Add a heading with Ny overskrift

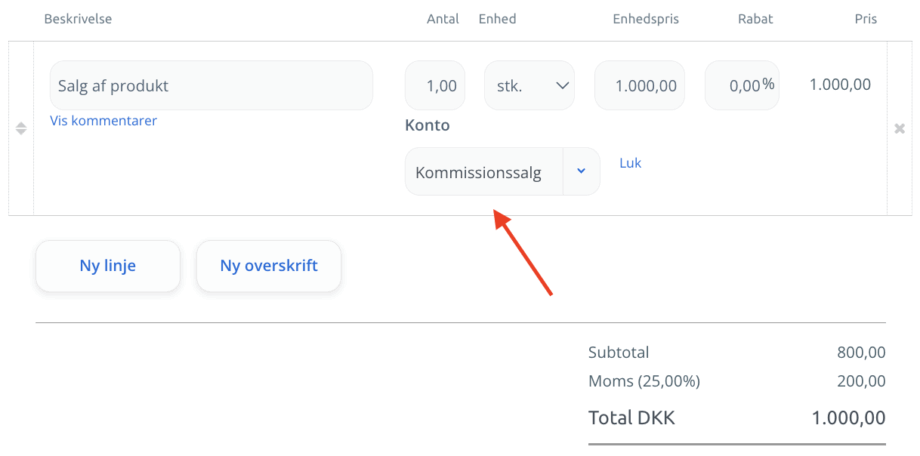269,266
